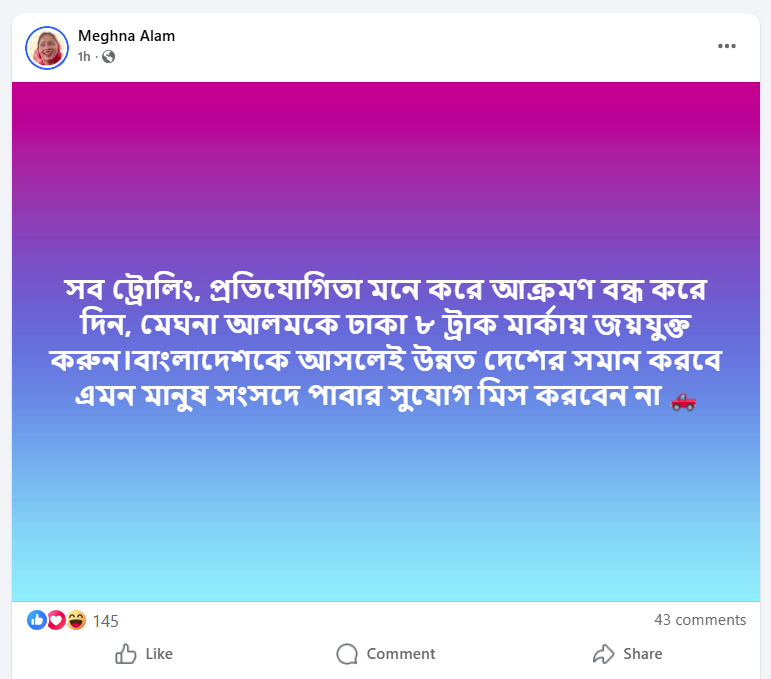
Task: Click the blue thumbs-up reaction icon
Action: pyautogui.click(x=37, y=620)
